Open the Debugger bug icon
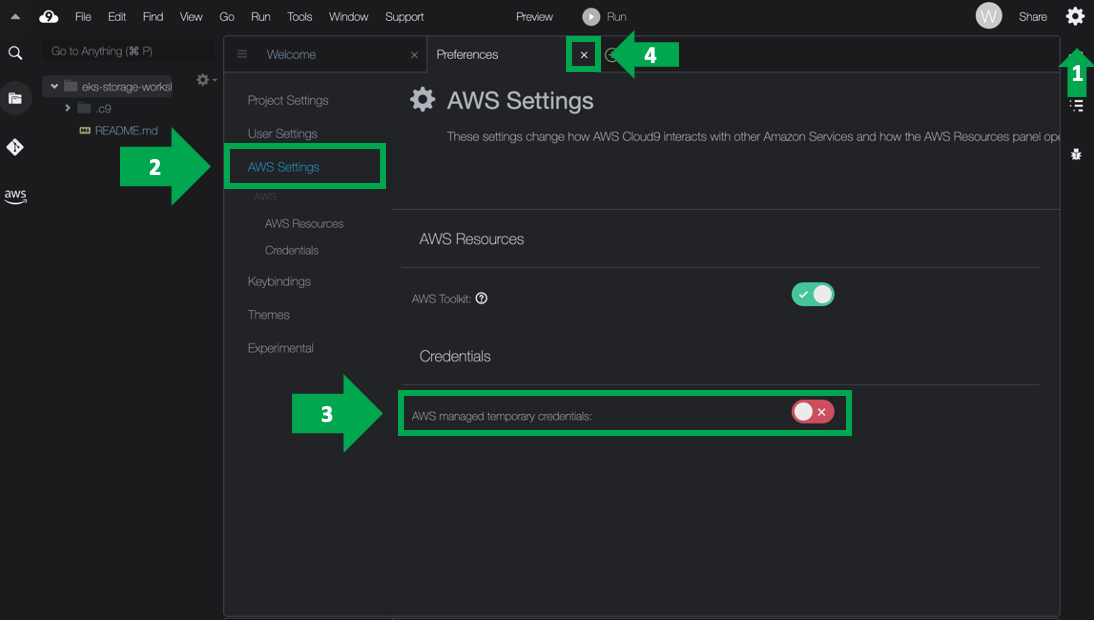The height and width of the screenshot is (621, 1094). 1076,155
